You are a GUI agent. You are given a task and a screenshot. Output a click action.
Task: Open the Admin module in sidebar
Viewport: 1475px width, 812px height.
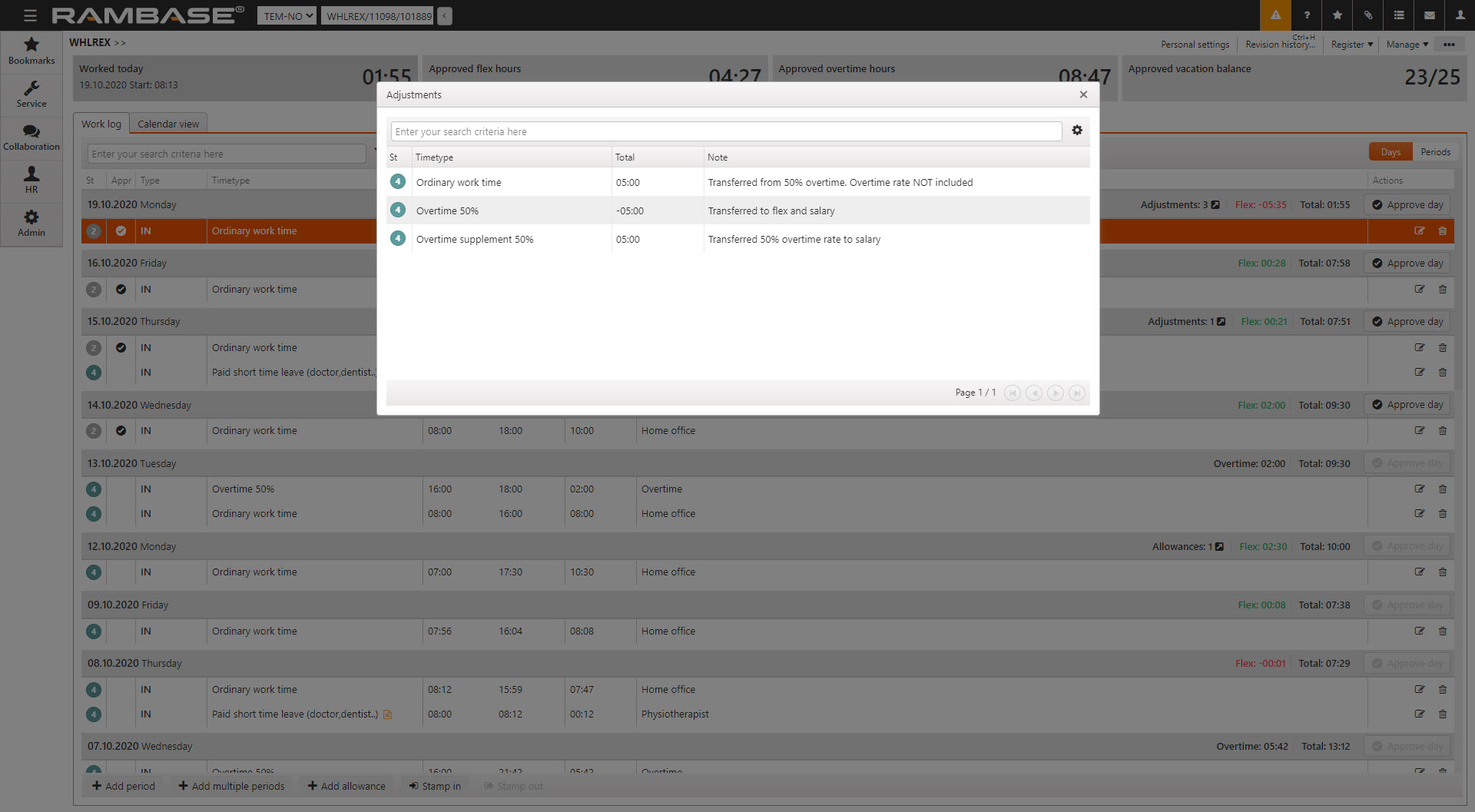click(x=31, y=224)
